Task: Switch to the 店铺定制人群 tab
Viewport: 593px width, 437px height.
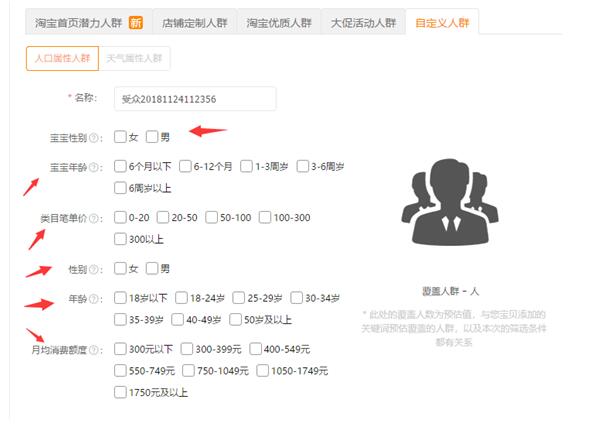Action: [x=195, y=23]
